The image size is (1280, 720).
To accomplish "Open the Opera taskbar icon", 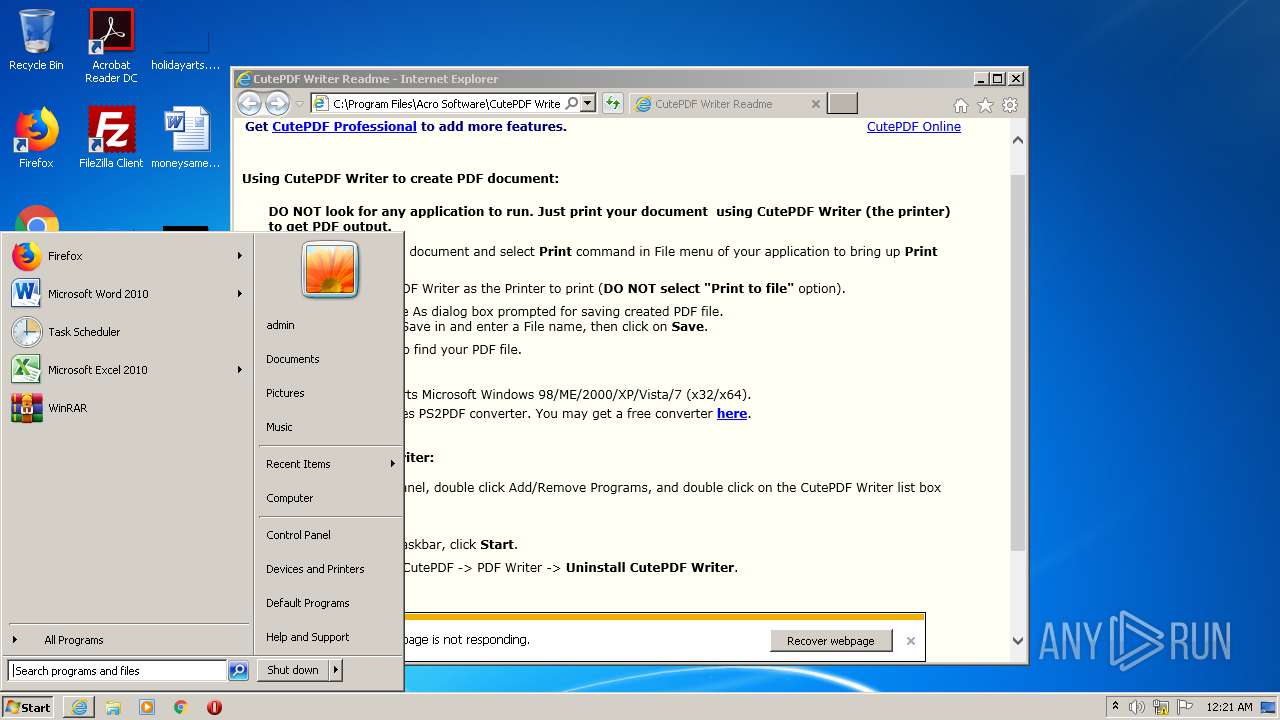I will point(214,707).
